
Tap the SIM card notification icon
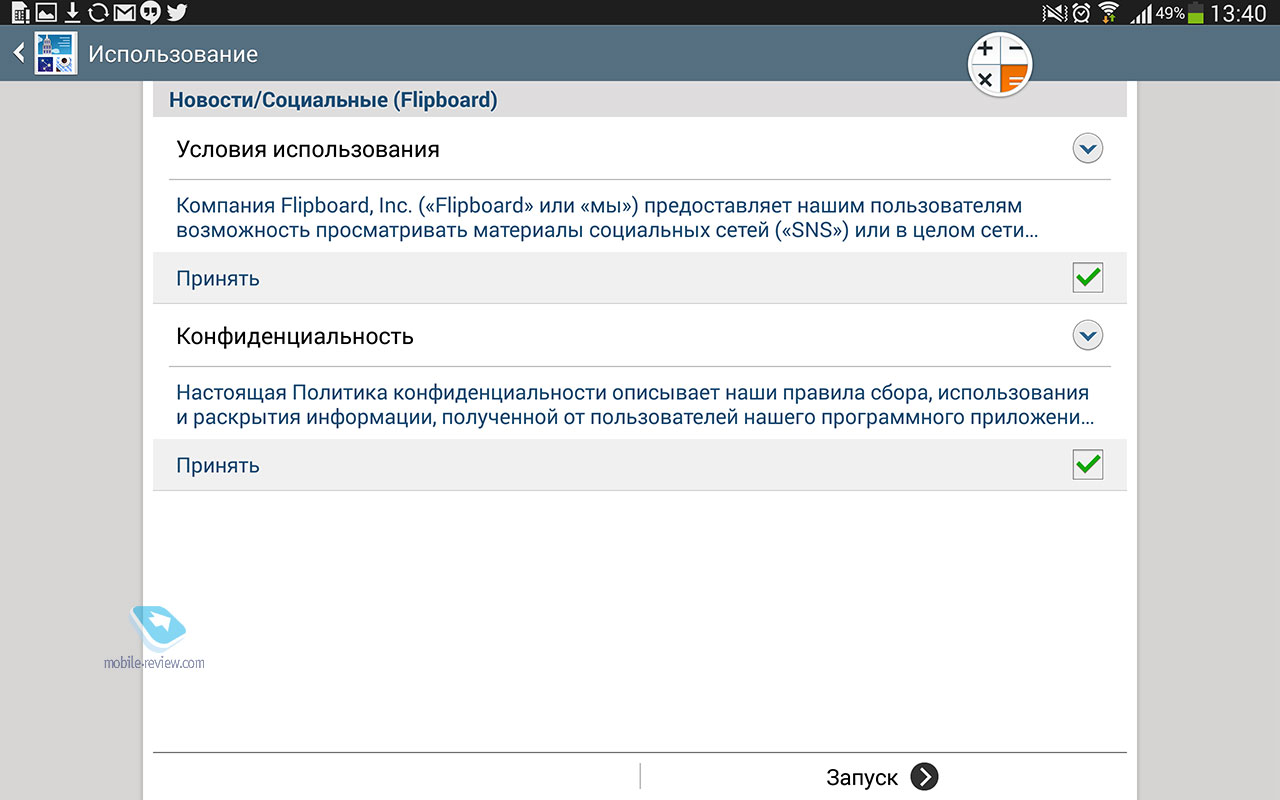click(20, 12)
